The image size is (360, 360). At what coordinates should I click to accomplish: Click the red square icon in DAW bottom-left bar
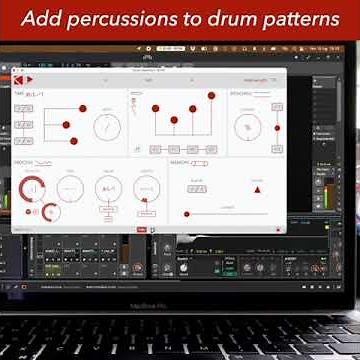point(24,287)
